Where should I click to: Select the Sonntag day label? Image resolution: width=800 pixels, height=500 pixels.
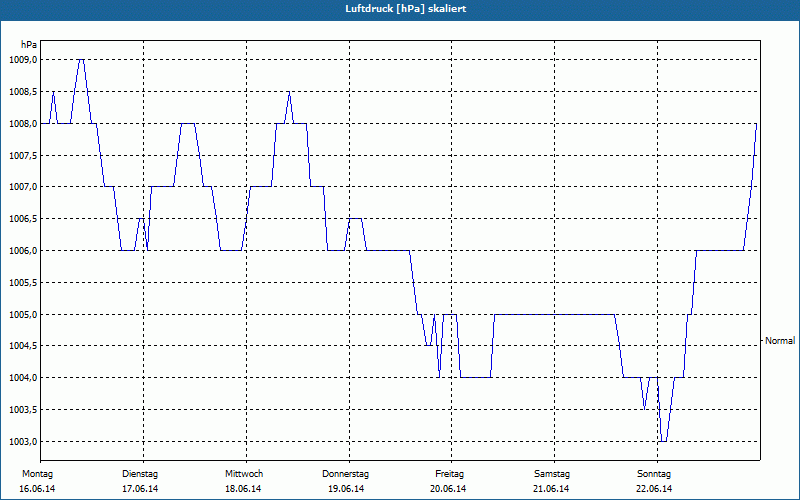[654, 474]
